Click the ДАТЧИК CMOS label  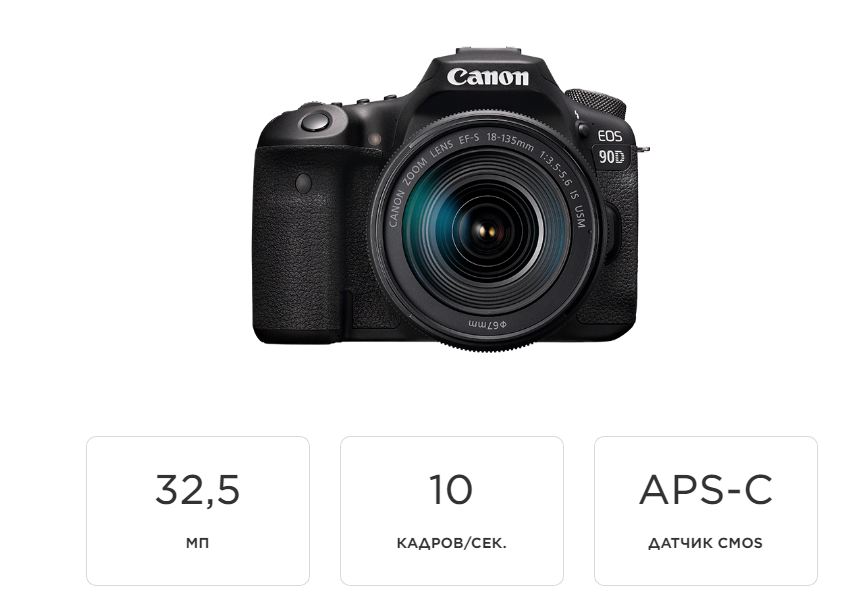tap(706, 543)
